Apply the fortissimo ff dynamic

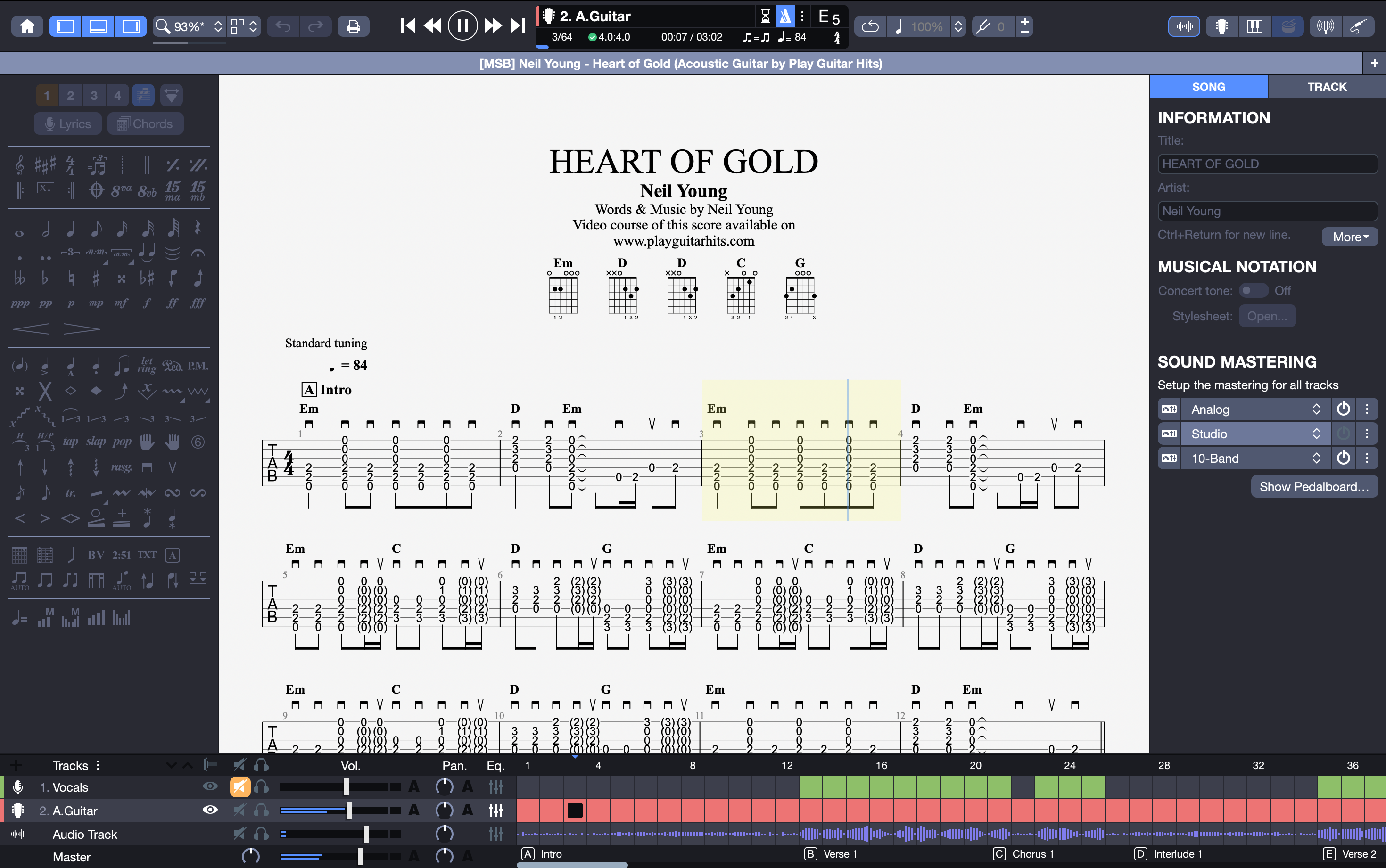point(172,303)
